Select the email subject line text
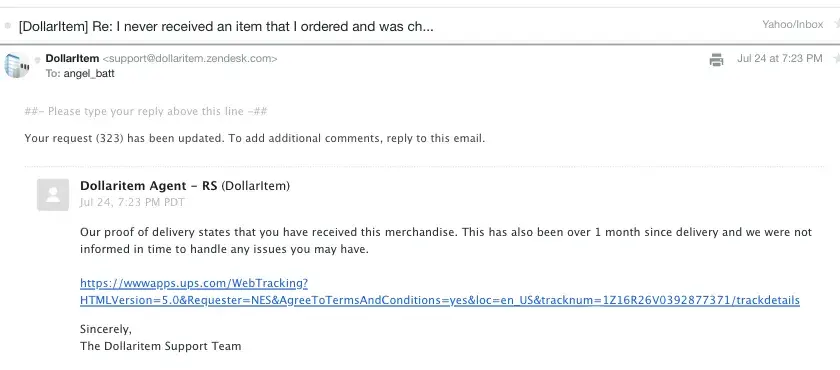This screenshot has width=840, height=370. [x=226, y=26]
